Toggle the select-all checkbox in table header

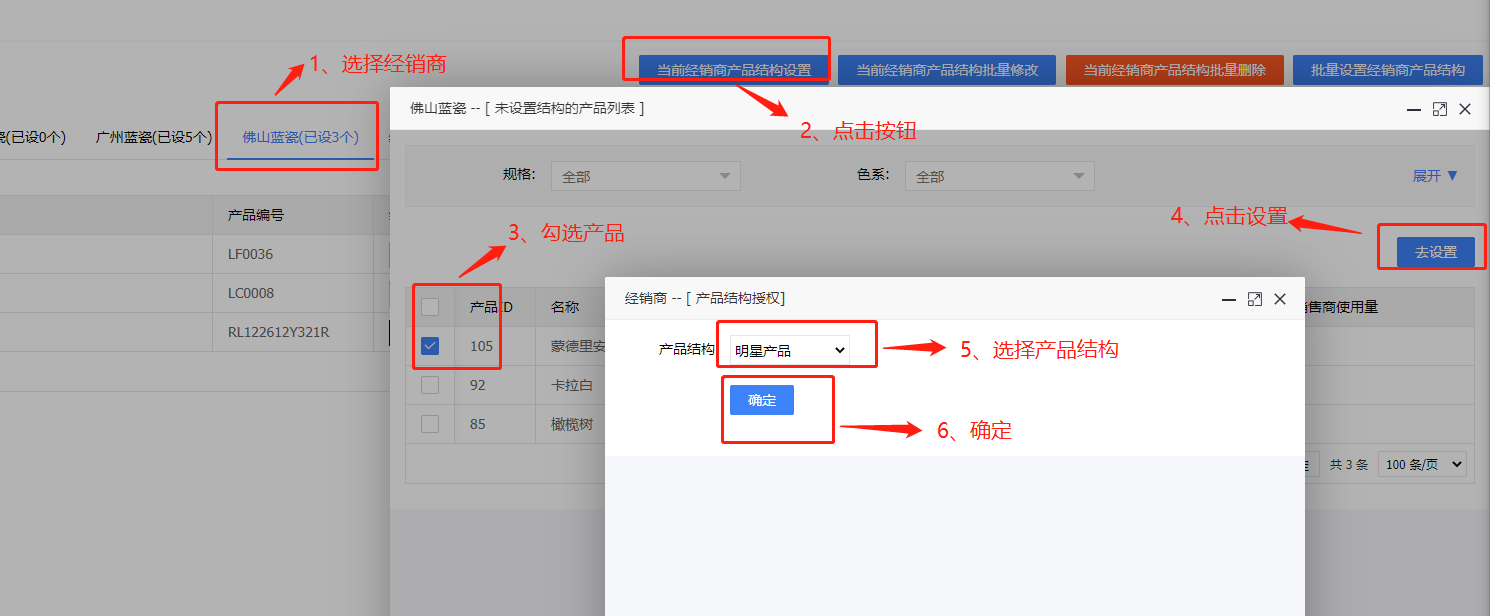(x=430, y=307)
